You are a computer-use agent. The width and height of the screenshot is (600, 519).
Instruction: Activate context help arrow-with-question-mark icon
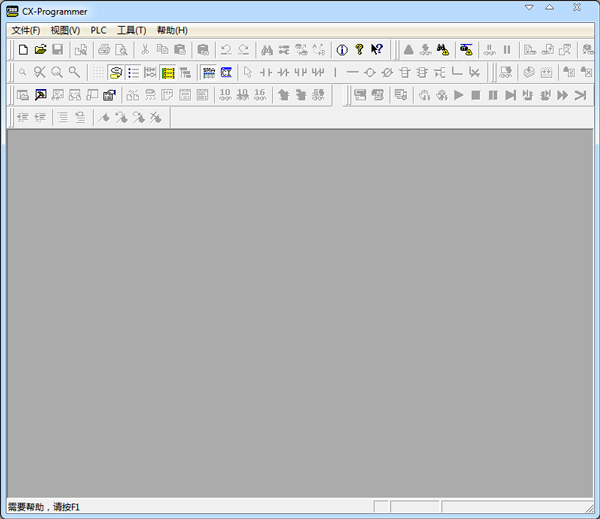pos(377,50)
